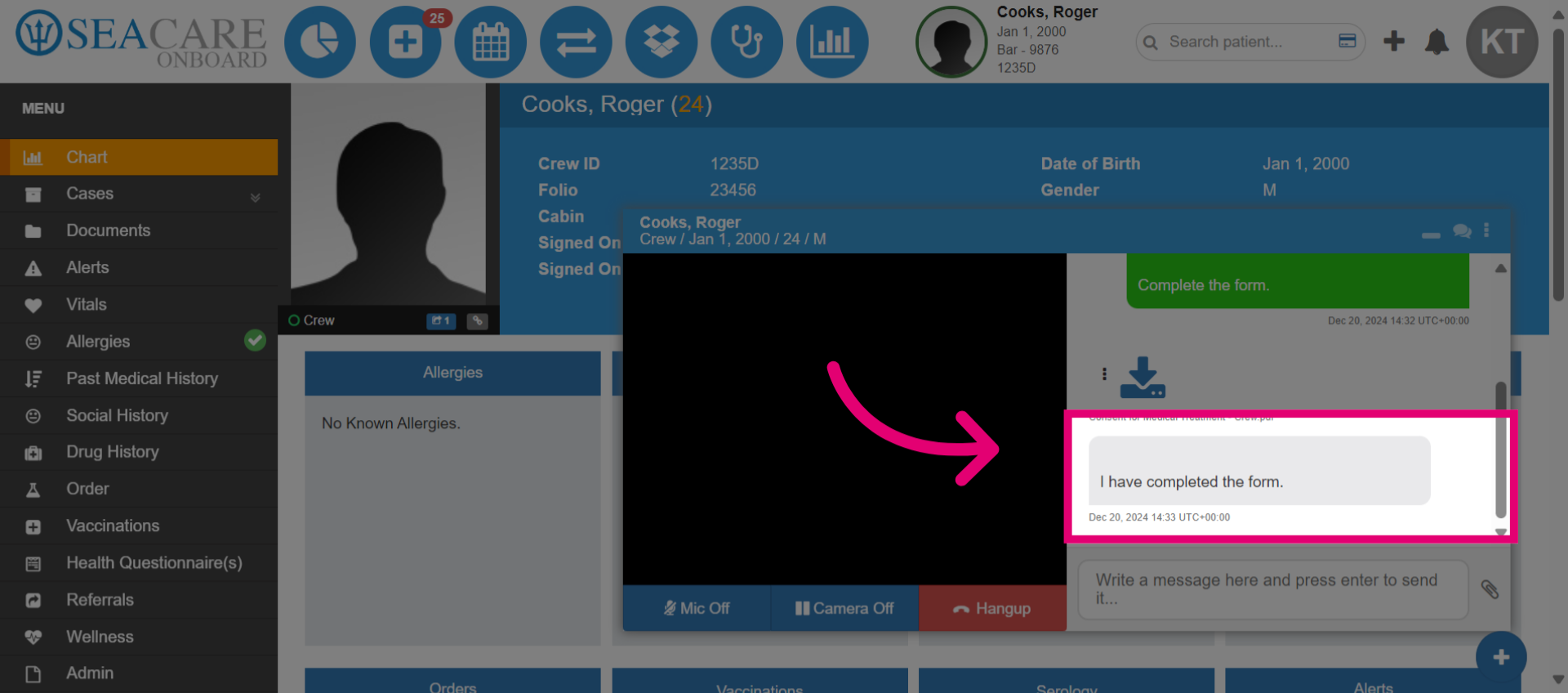Open Documents in the sidebar
Image resolution: width=1568 pixels, height=693 pixels.
pyautogui.click(x=139, y=230)
